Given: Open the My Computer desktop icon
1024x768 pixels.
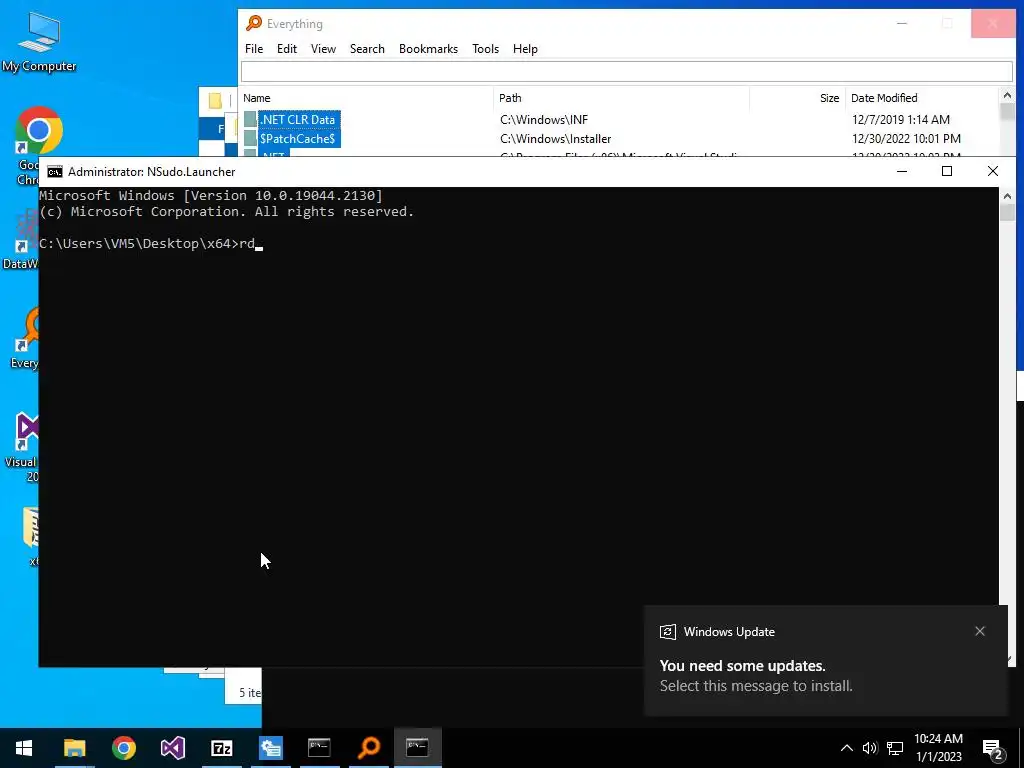Looking at the screenshot, I should pos(39,40).
